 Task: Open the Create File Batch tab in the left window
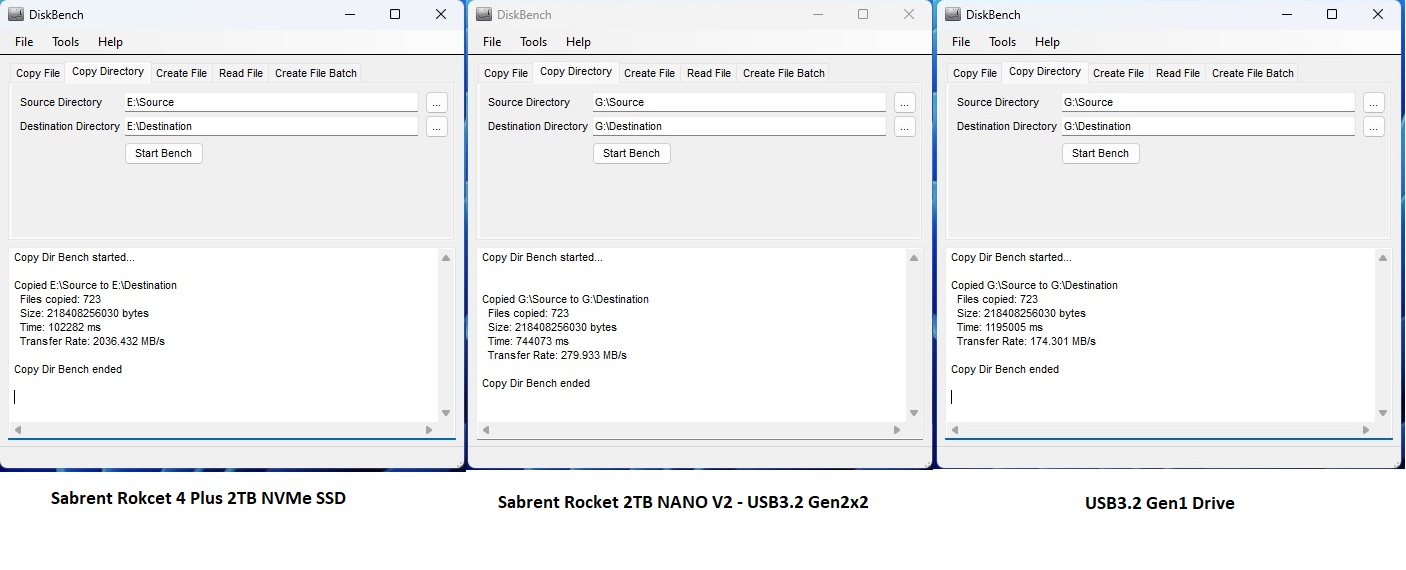tap(316, 73)
